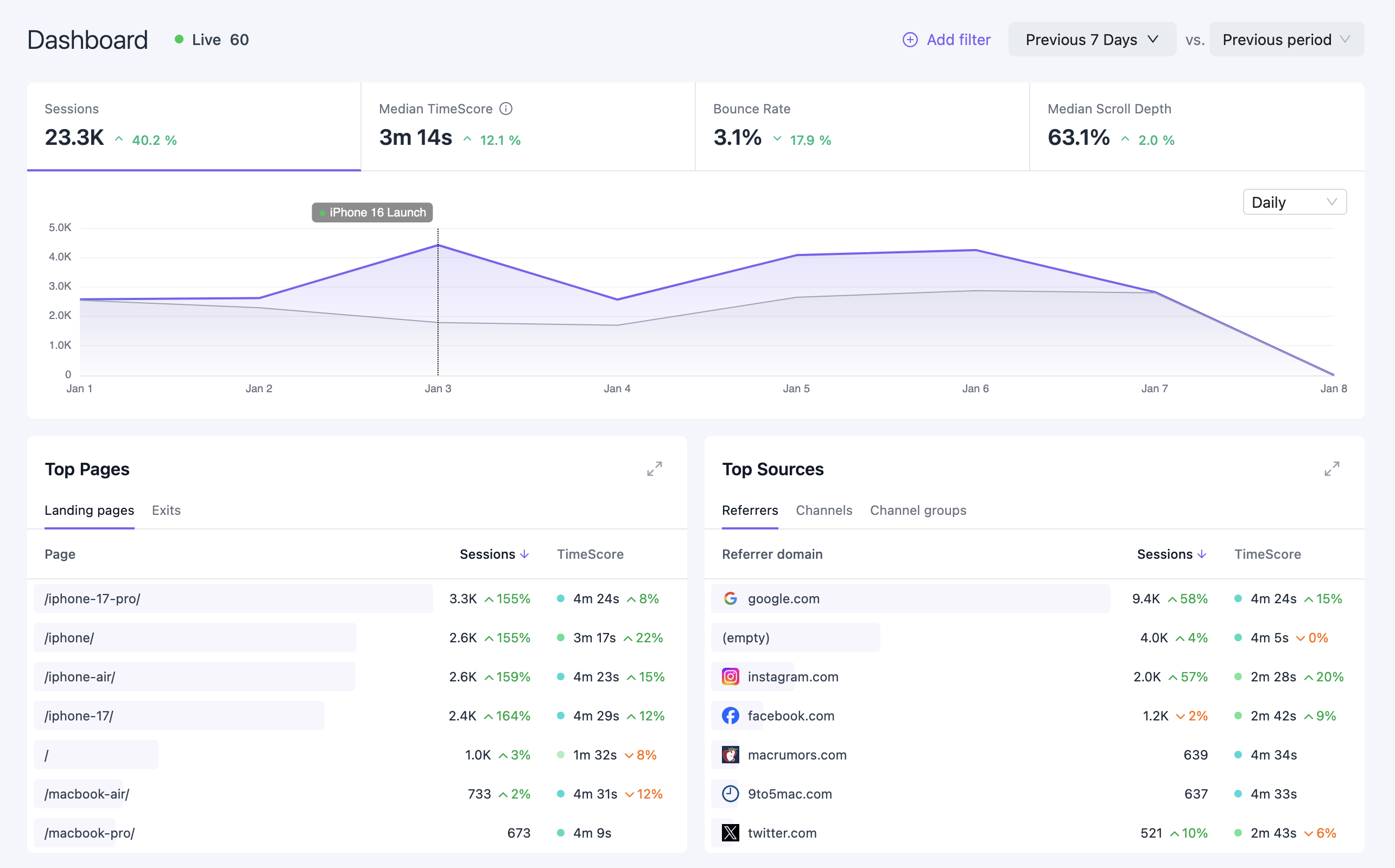Click the Page column header
The width and height of the screenshot is (1395, 868).
click(x=60, y=554)
